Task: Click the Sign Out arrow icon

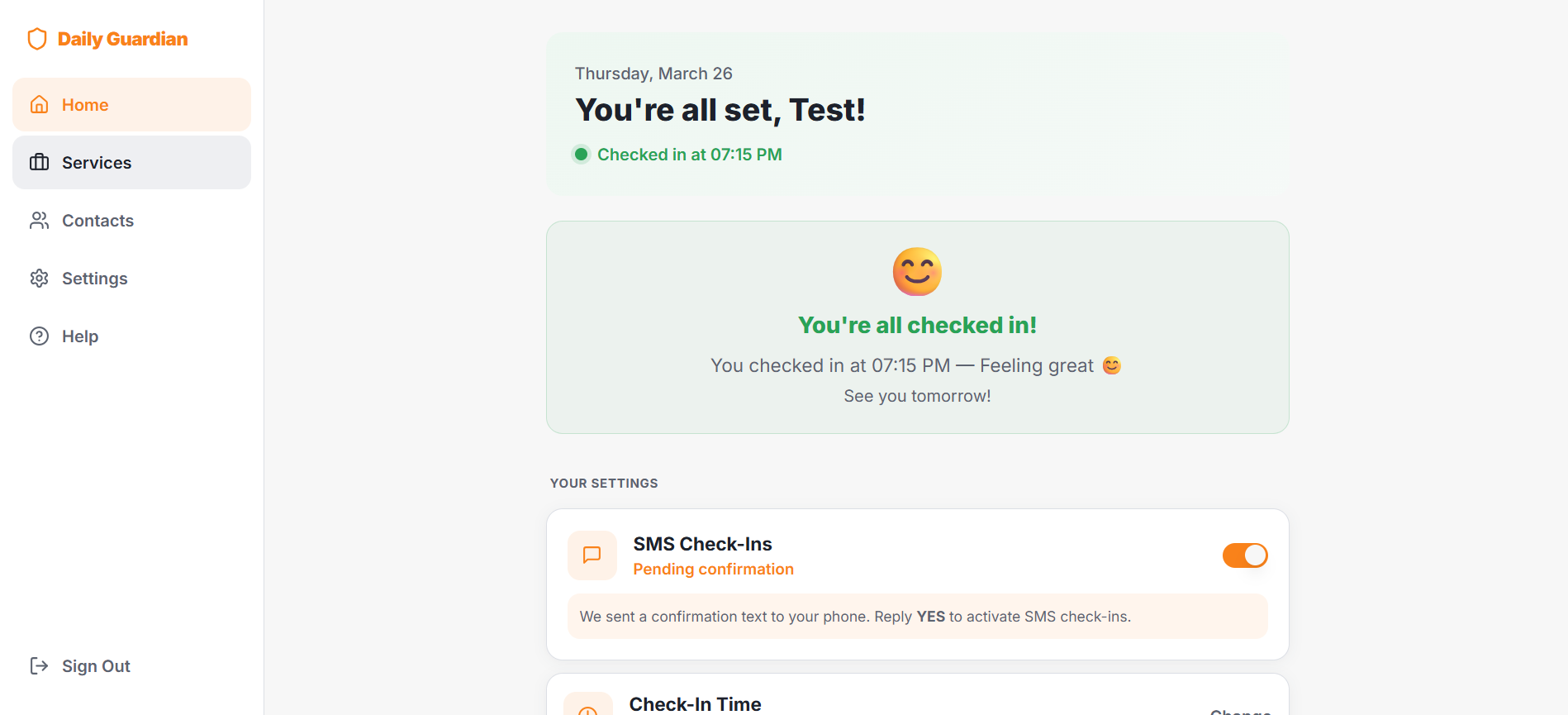Action: tap(39, 666)
